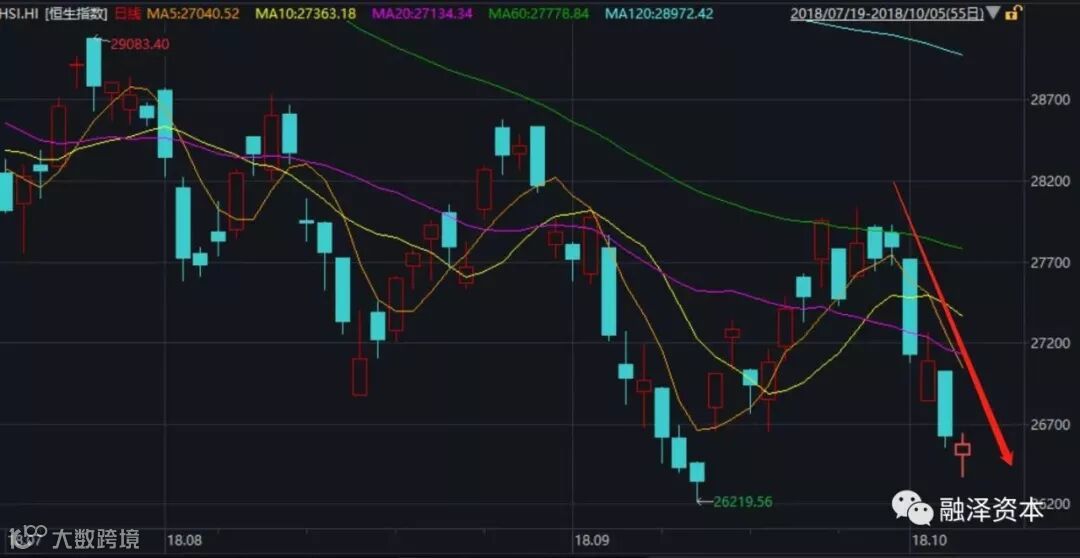Click the 18.10 date axis label
Image resolution: width=1080 pixels, height=558 pixels.
pos(927,540)
